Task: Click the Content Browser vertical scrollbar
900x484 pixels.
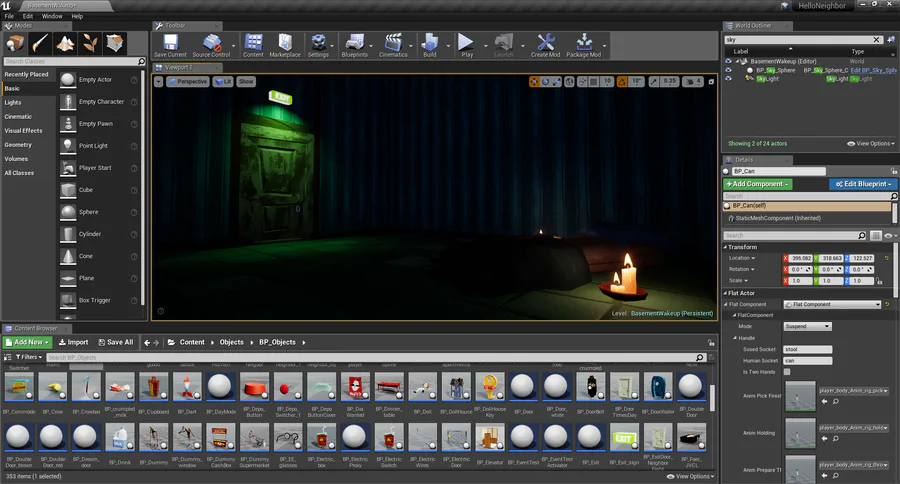Action: (712, 396)
